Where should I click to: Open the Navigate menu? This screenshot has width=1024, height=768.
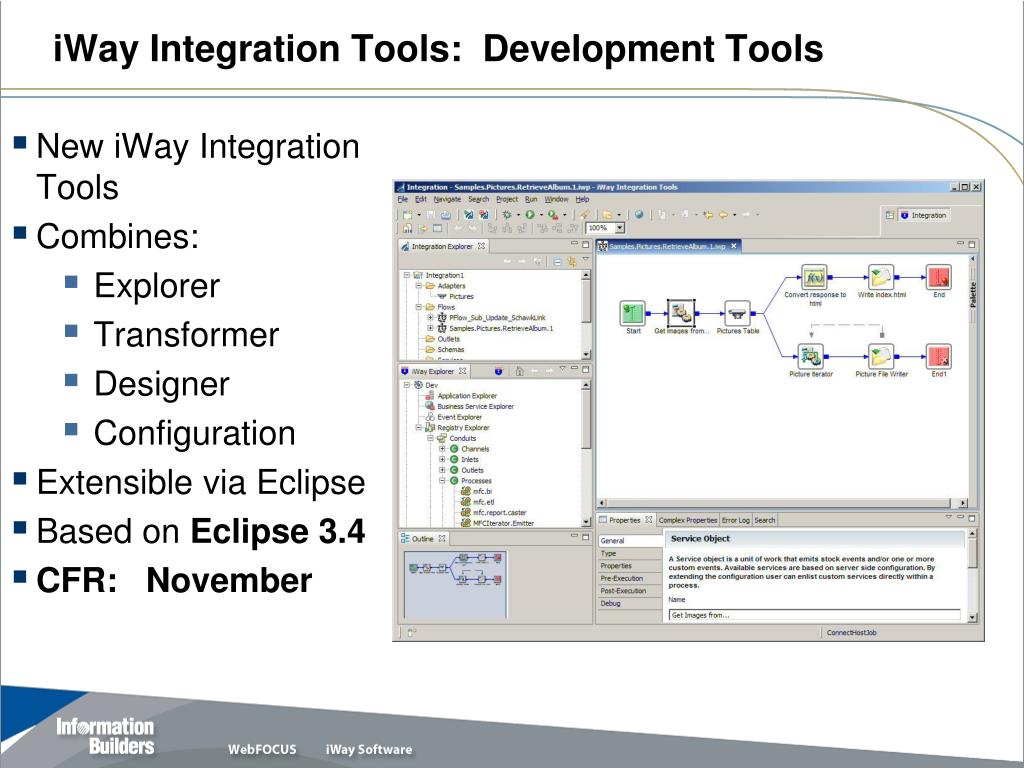(447, 199)
